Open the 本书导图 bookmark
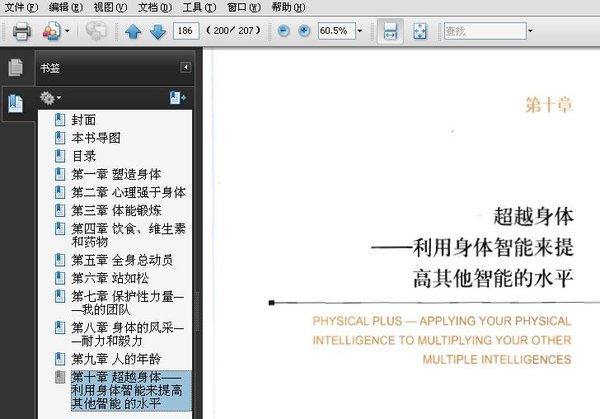Screen dimensions: 600x419 tap(96, 138)
